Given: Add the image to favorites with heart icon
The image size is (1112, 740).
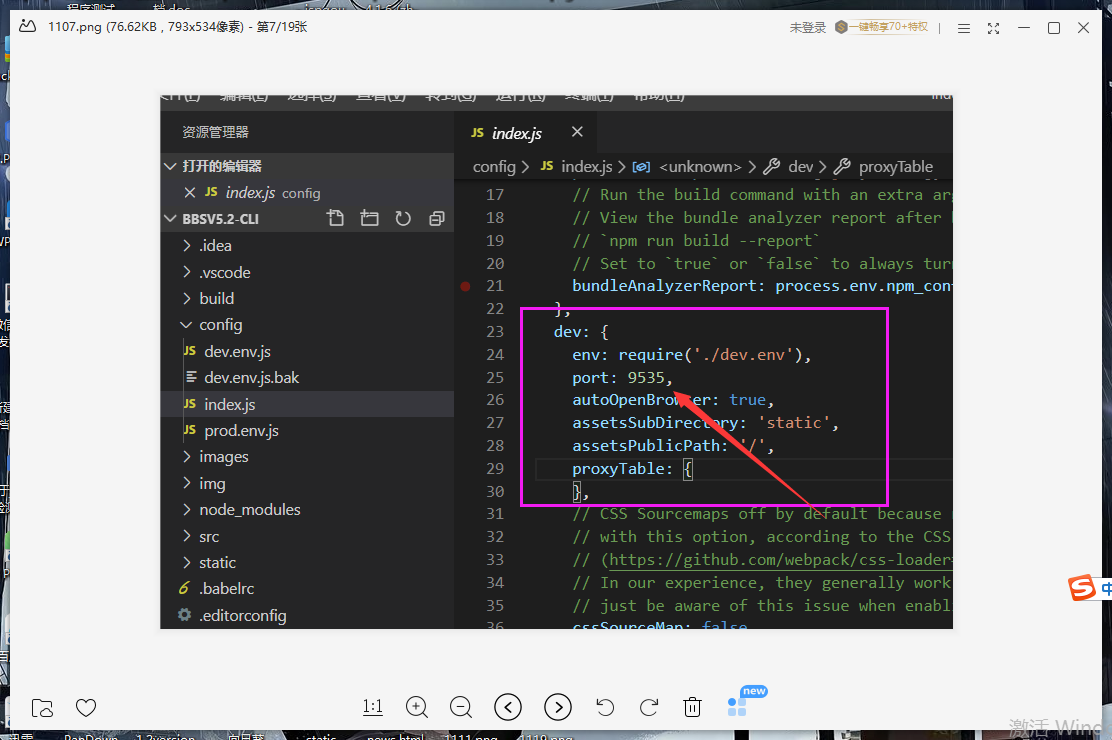Looking at the screenshot, I should pyautogui.click(x=86, y=708).
